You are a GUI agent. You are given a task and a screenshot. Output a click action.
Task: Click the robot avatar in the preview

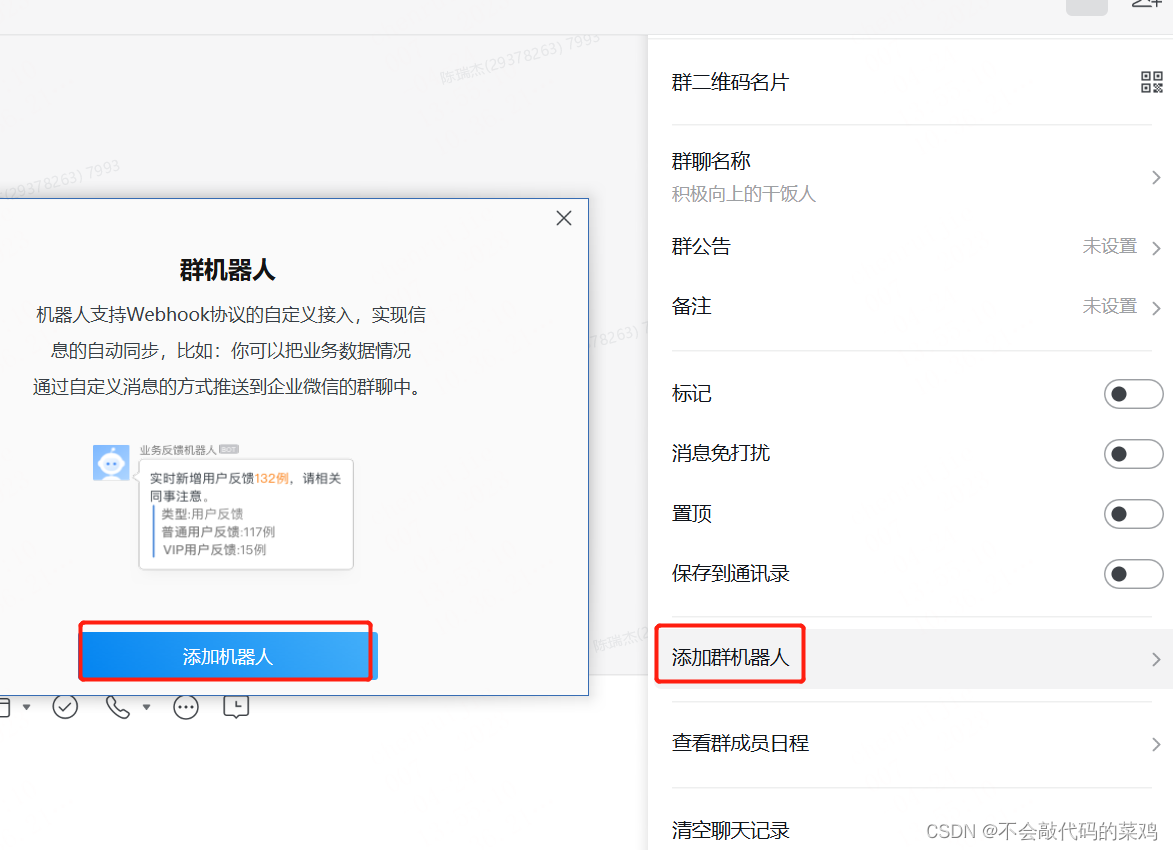[x=111, y=463]
